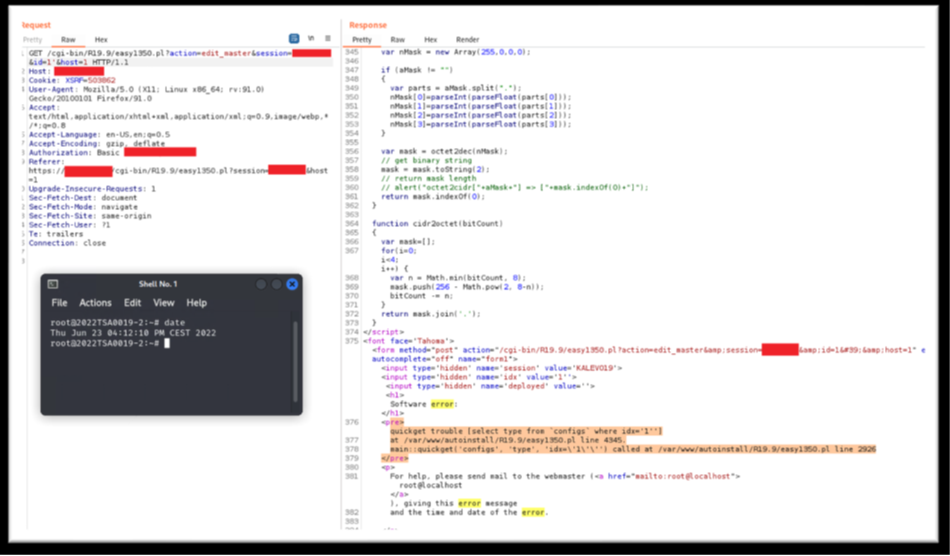Screen dimensions: 950x556
Task: Click the 'Upgrade-Insecure-Requests: 1' line
Action: point(92,189)
